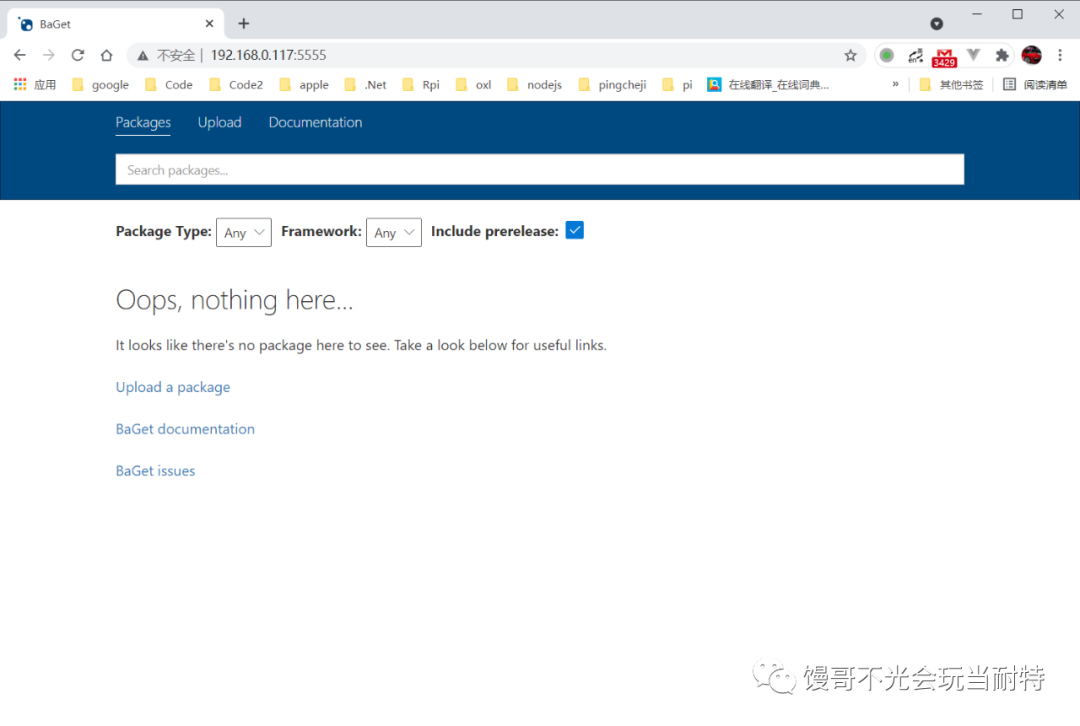Bookmark this page with the star icon

(x=851, y=56)
